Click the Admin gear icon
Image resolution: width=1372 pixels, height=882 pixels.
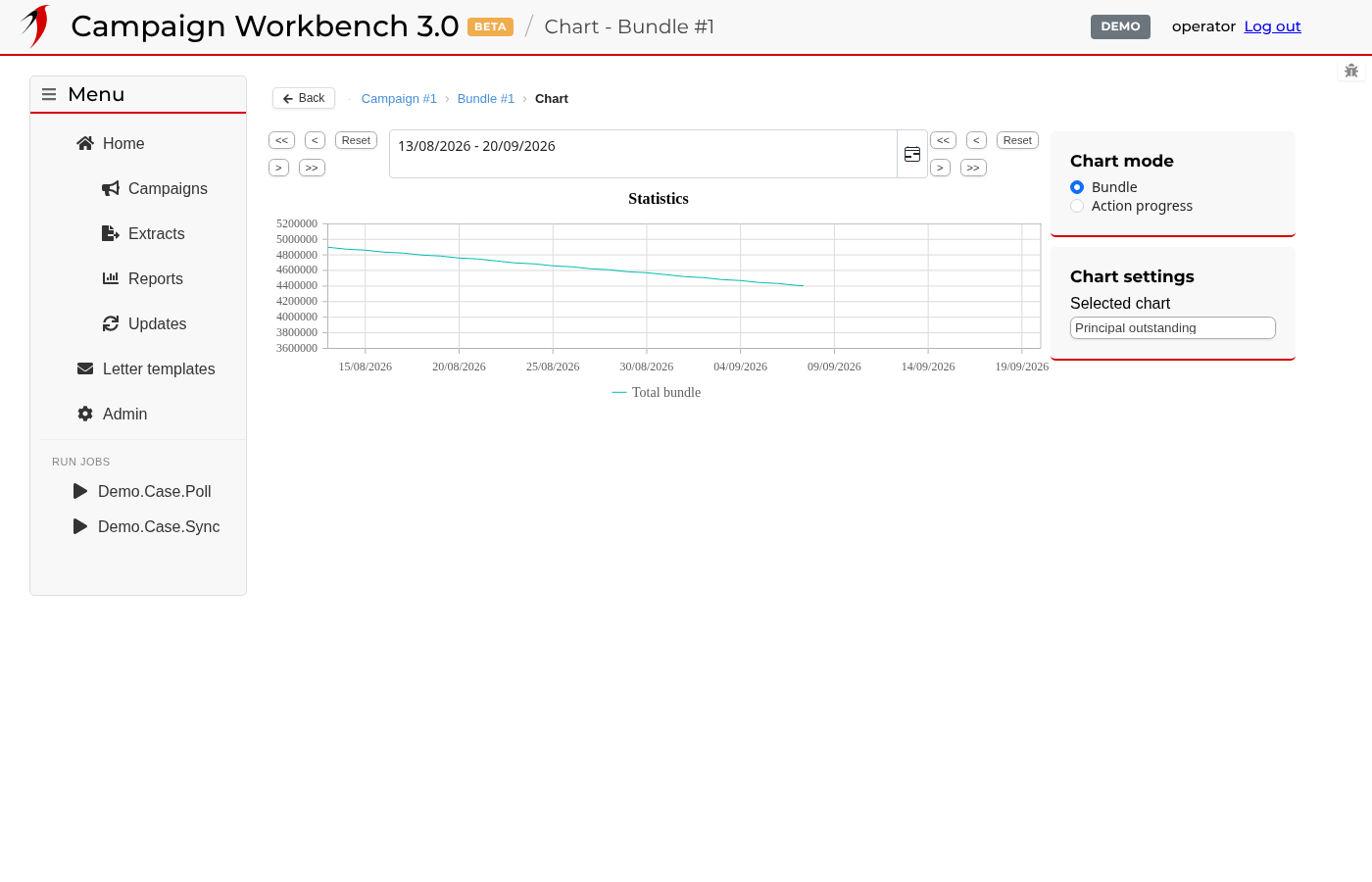tap(85, 414)
